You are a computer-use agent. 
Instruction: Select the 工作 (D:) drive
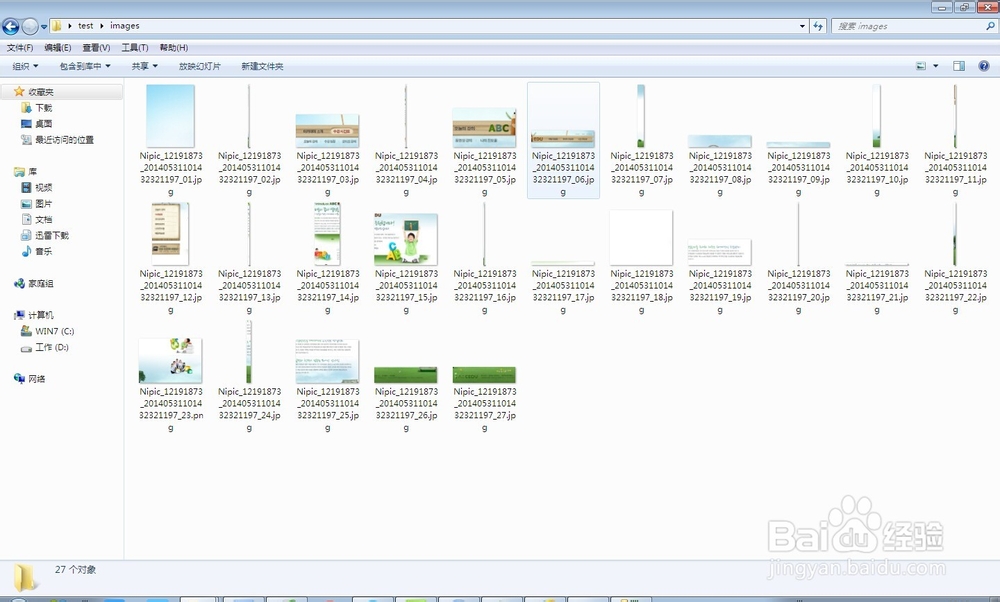click(x=52, y=347)
